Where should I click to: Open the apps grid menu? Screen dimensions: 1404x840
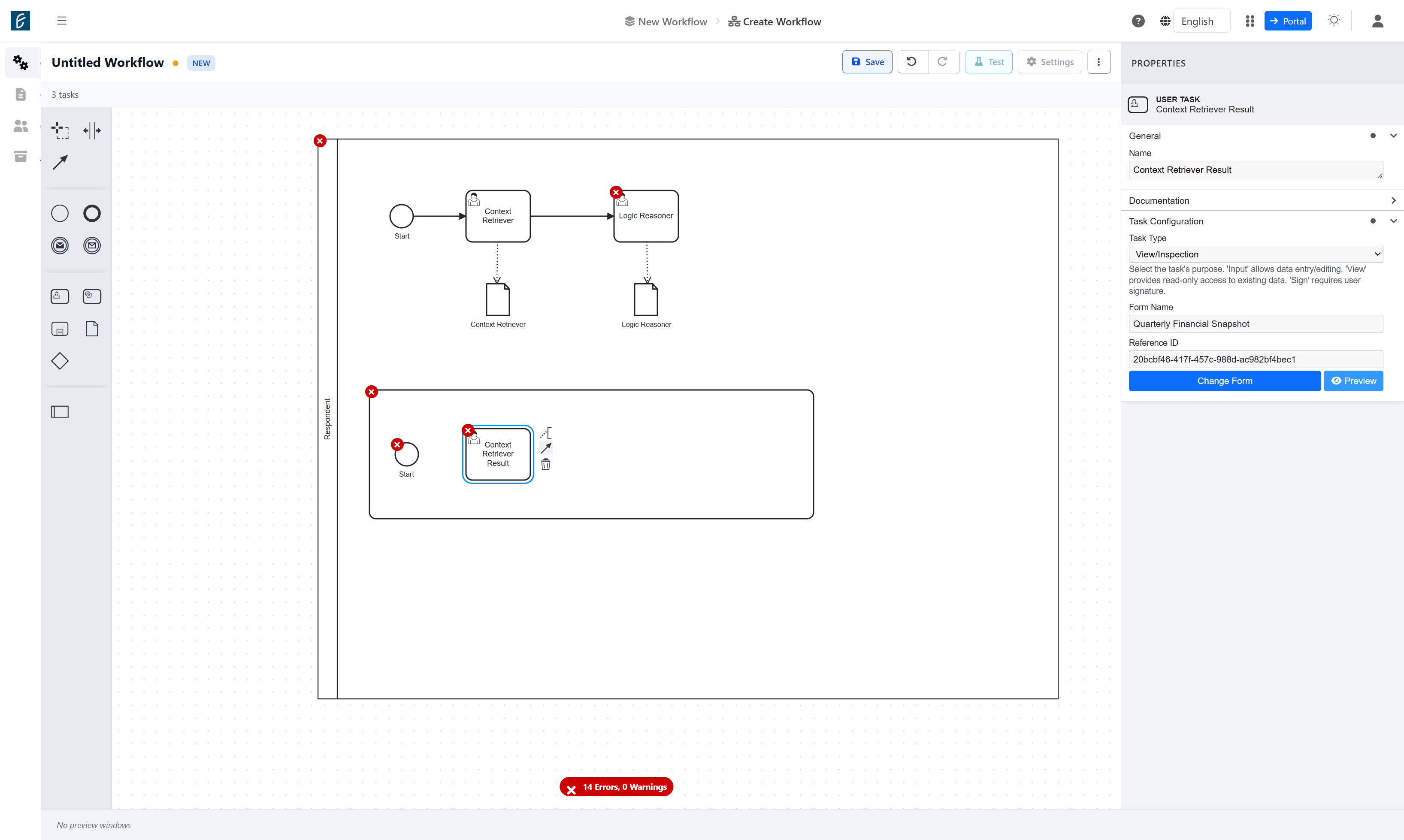(1250, 21)
